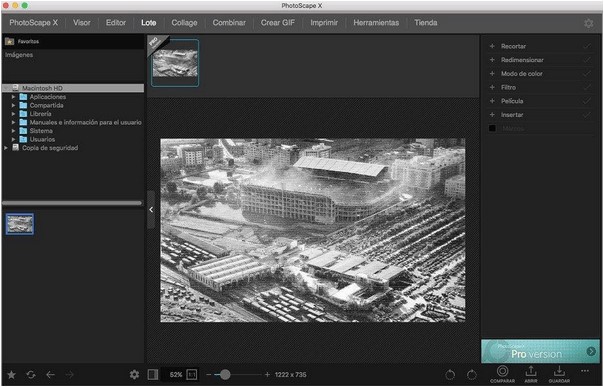The width and height of the screenshot is (604, 387).
Task: Toggle the Película checkmark
Action: coord(587,101)
